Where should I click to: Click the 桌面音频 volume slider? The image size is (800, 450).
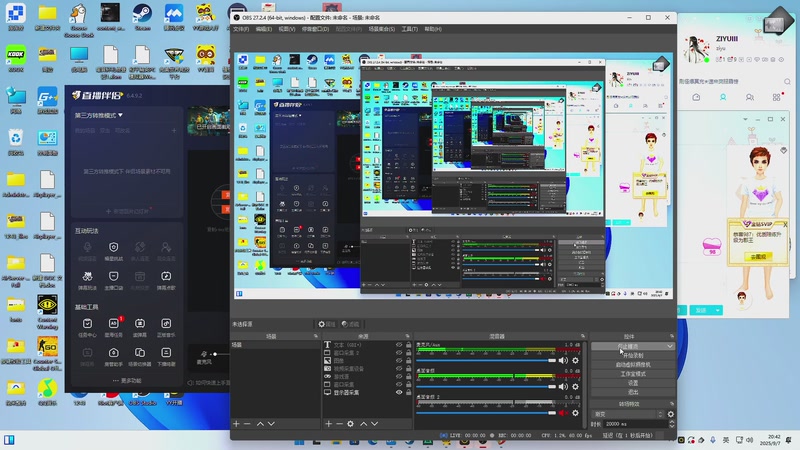(x=486, y=386)
